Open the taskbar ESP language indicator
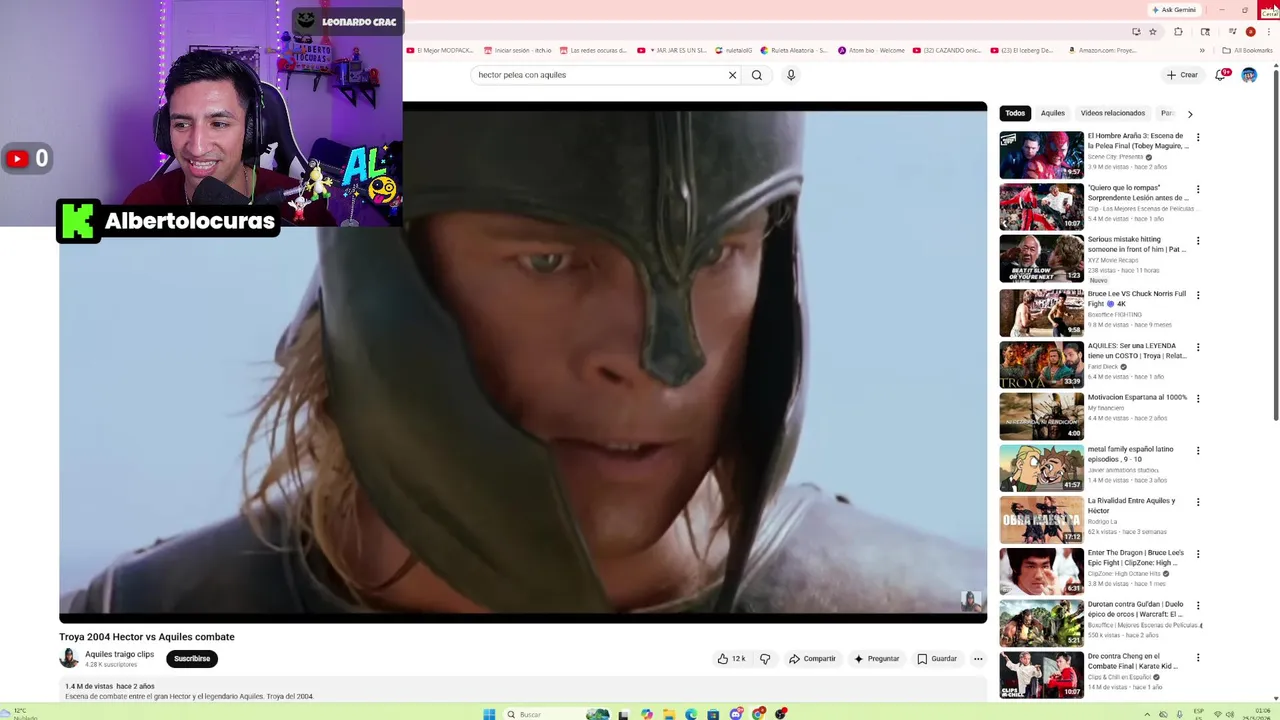This screenshot has height=720, width=1280. pos(1199,714)
